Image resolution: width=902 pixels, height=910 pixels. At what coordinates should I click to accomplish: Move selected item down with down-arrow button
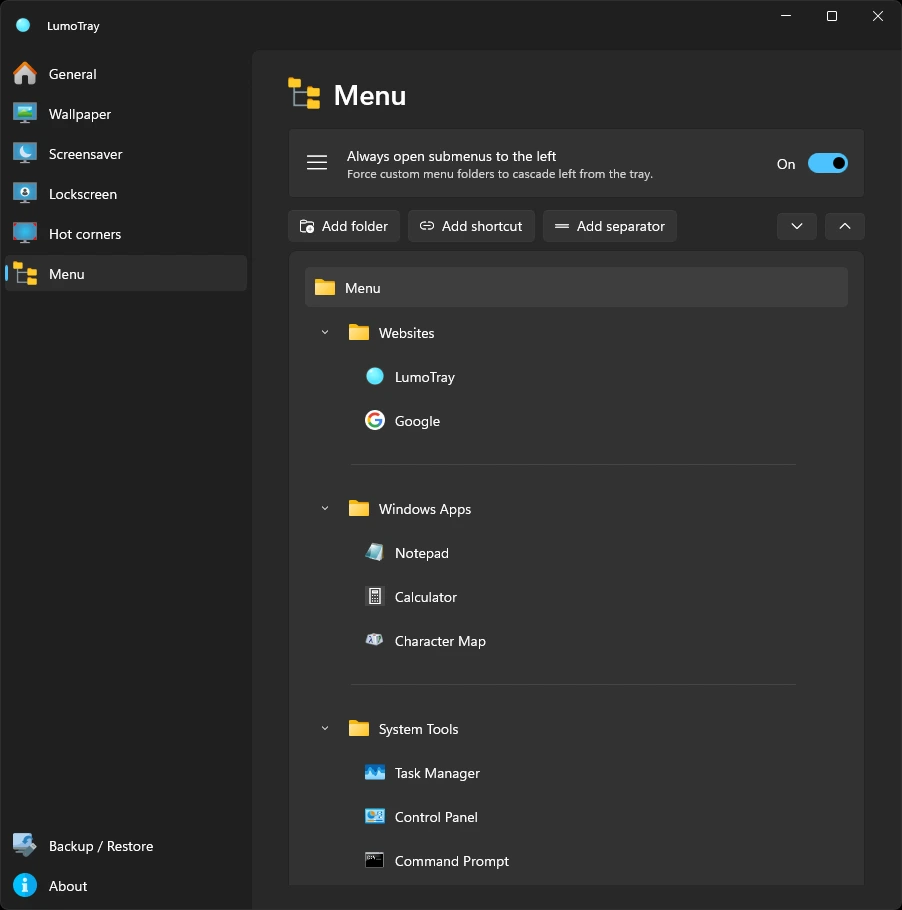(797, 226)
